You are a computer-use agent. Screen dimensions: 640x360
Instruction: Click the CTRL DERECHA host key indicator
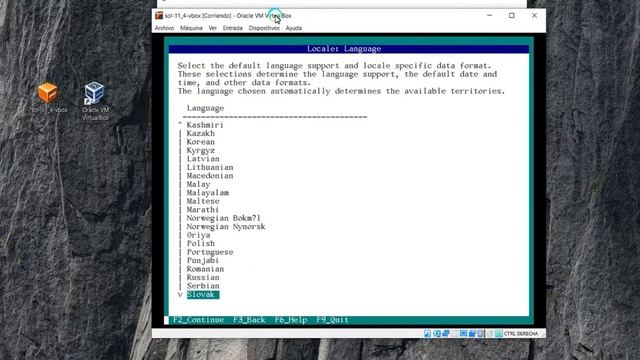[521, 334]
